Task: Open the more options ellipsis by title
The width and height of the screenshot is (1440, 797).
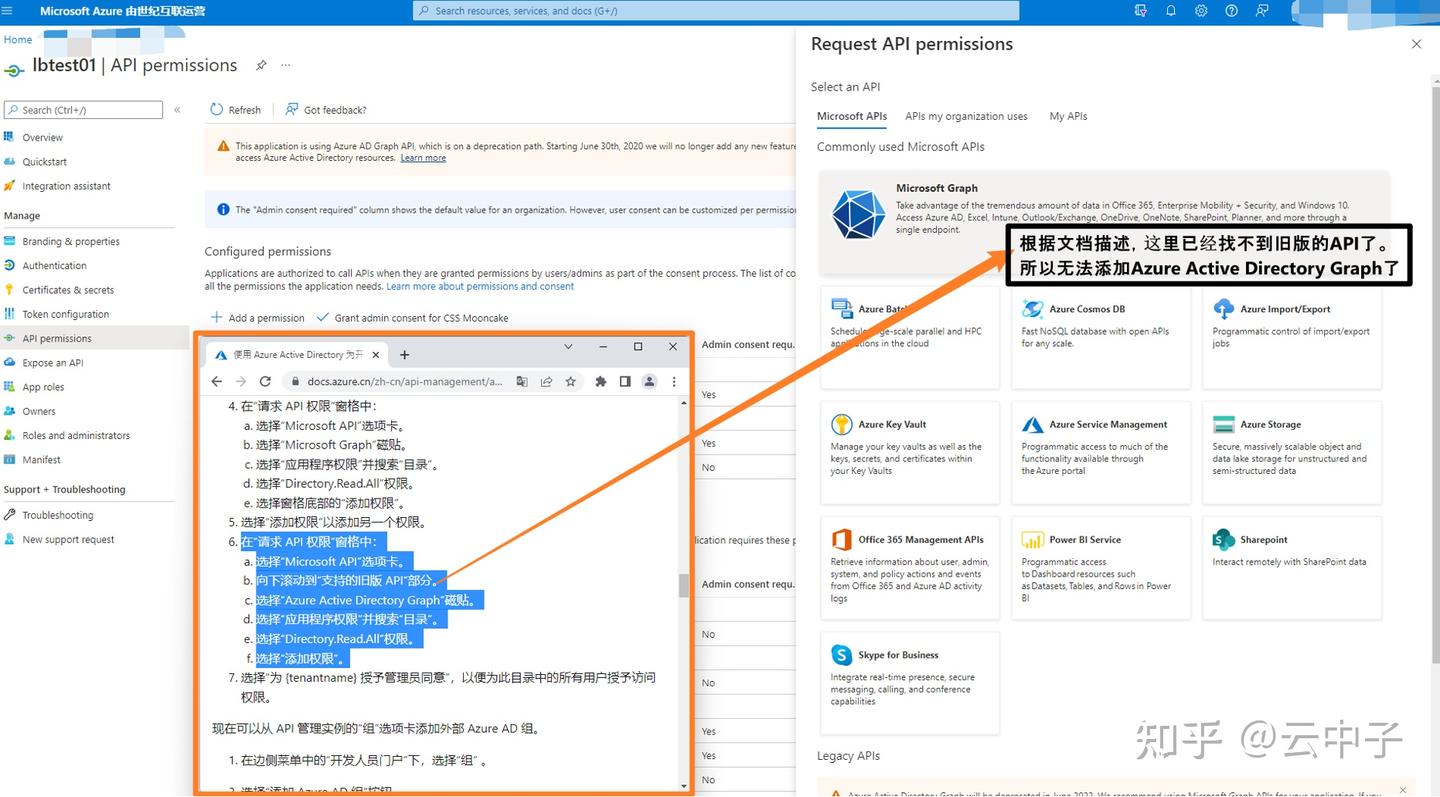Action: point(286,65)
